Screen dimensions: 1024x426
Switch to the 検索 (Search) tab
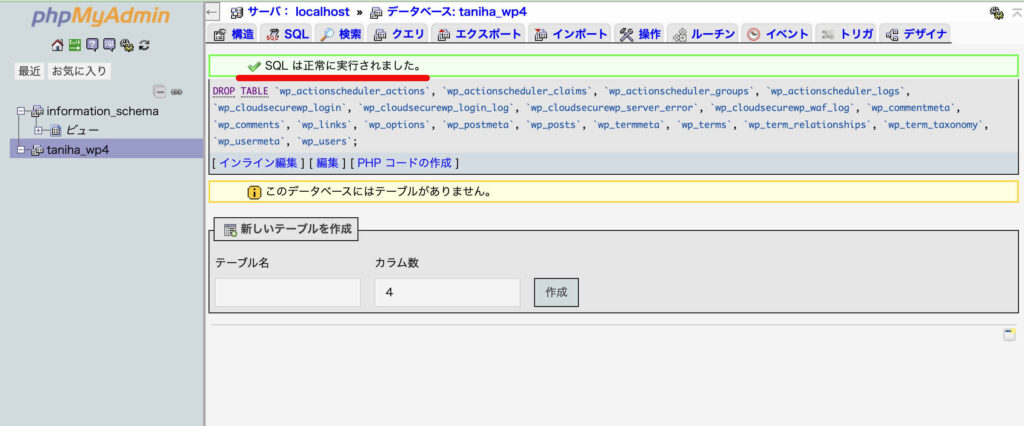[340, 35]
